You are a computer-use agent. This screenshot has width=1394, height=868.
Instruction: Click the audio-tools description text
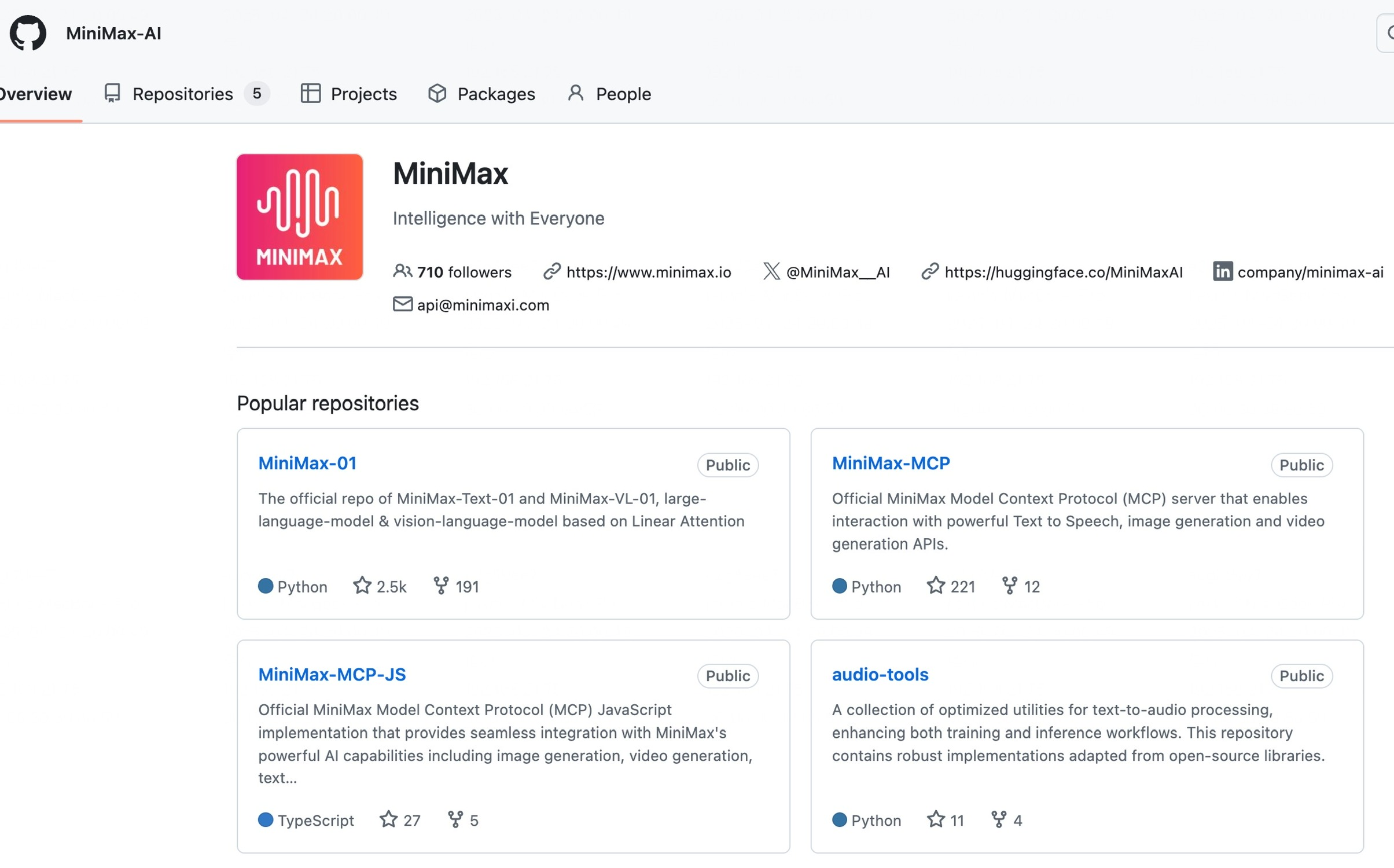pyautogui.click(x=1079, y=733)
